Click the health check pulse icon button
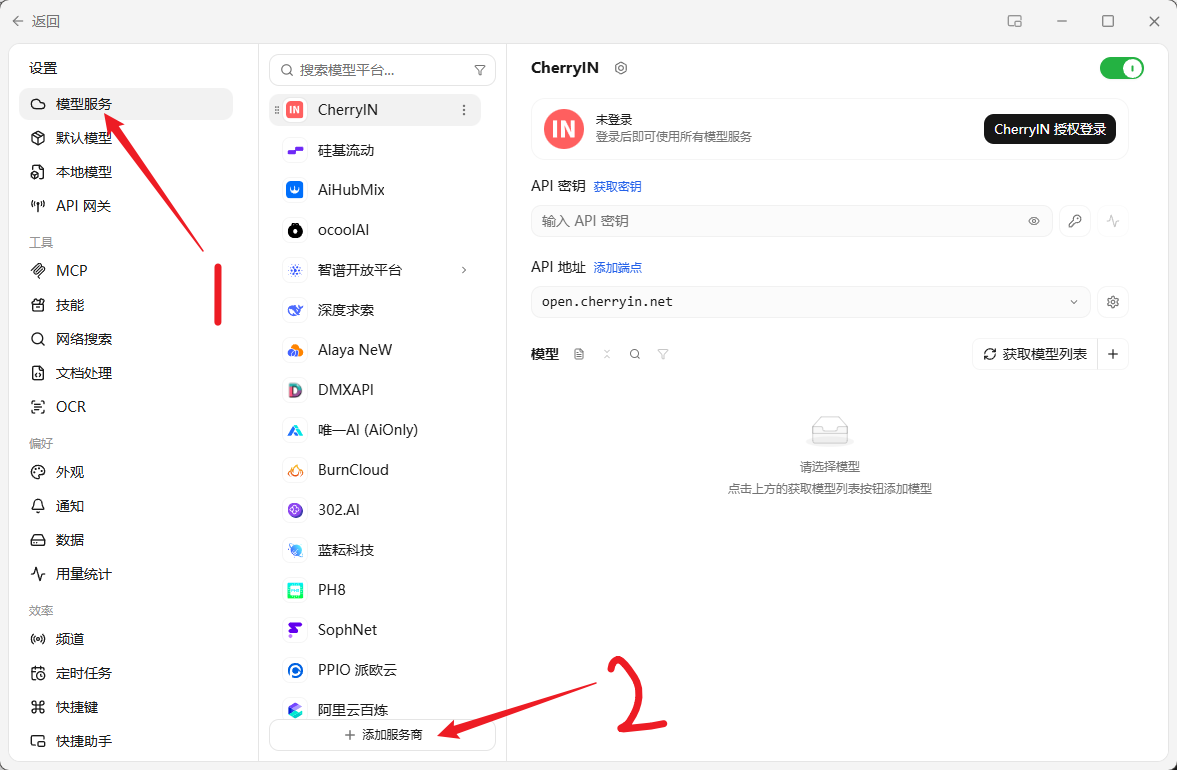This screenshot has height=770, width=1177. [1112, 221]
